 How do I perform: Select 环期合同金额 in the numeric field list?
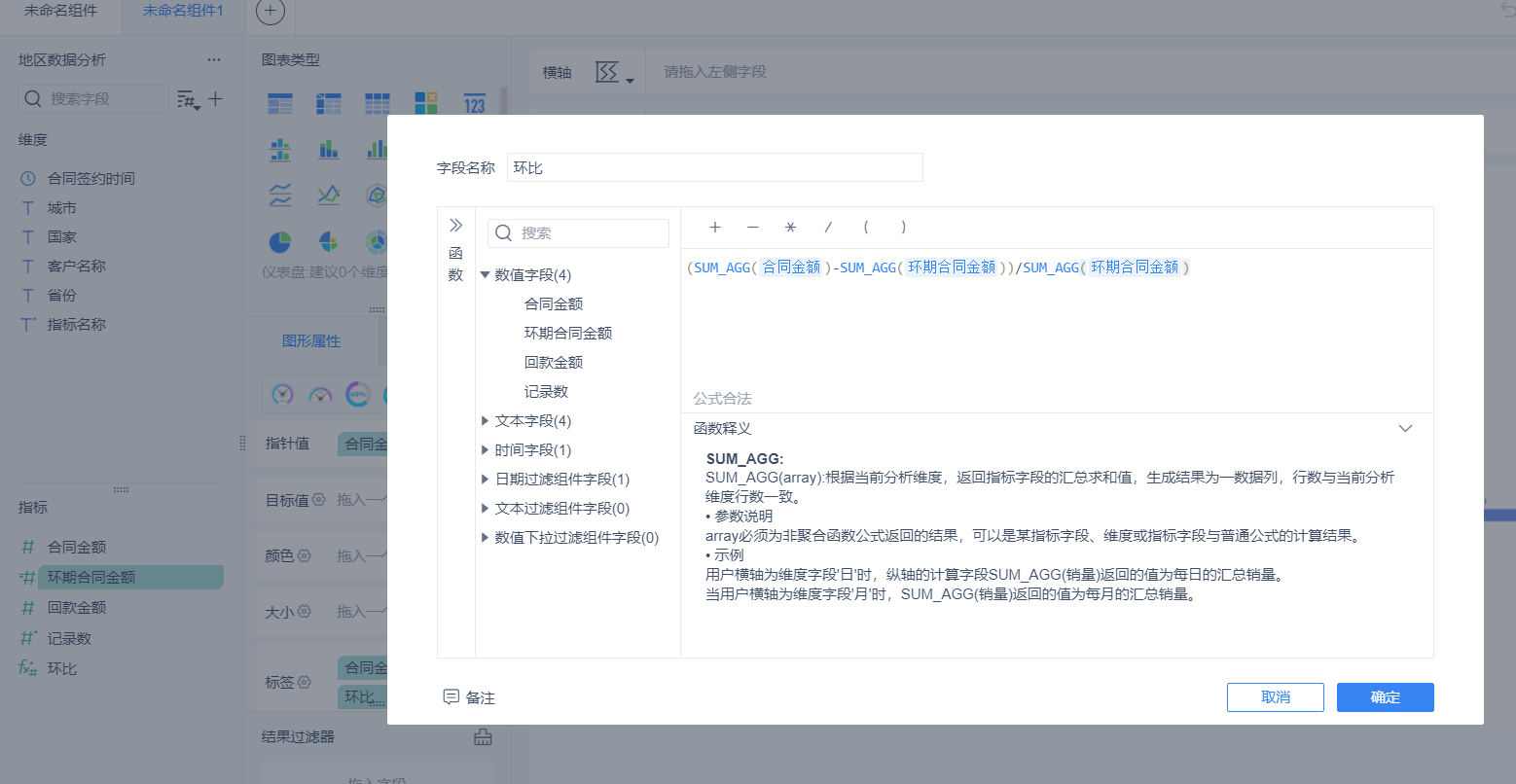pyautogui.click(x=568, y=334)
